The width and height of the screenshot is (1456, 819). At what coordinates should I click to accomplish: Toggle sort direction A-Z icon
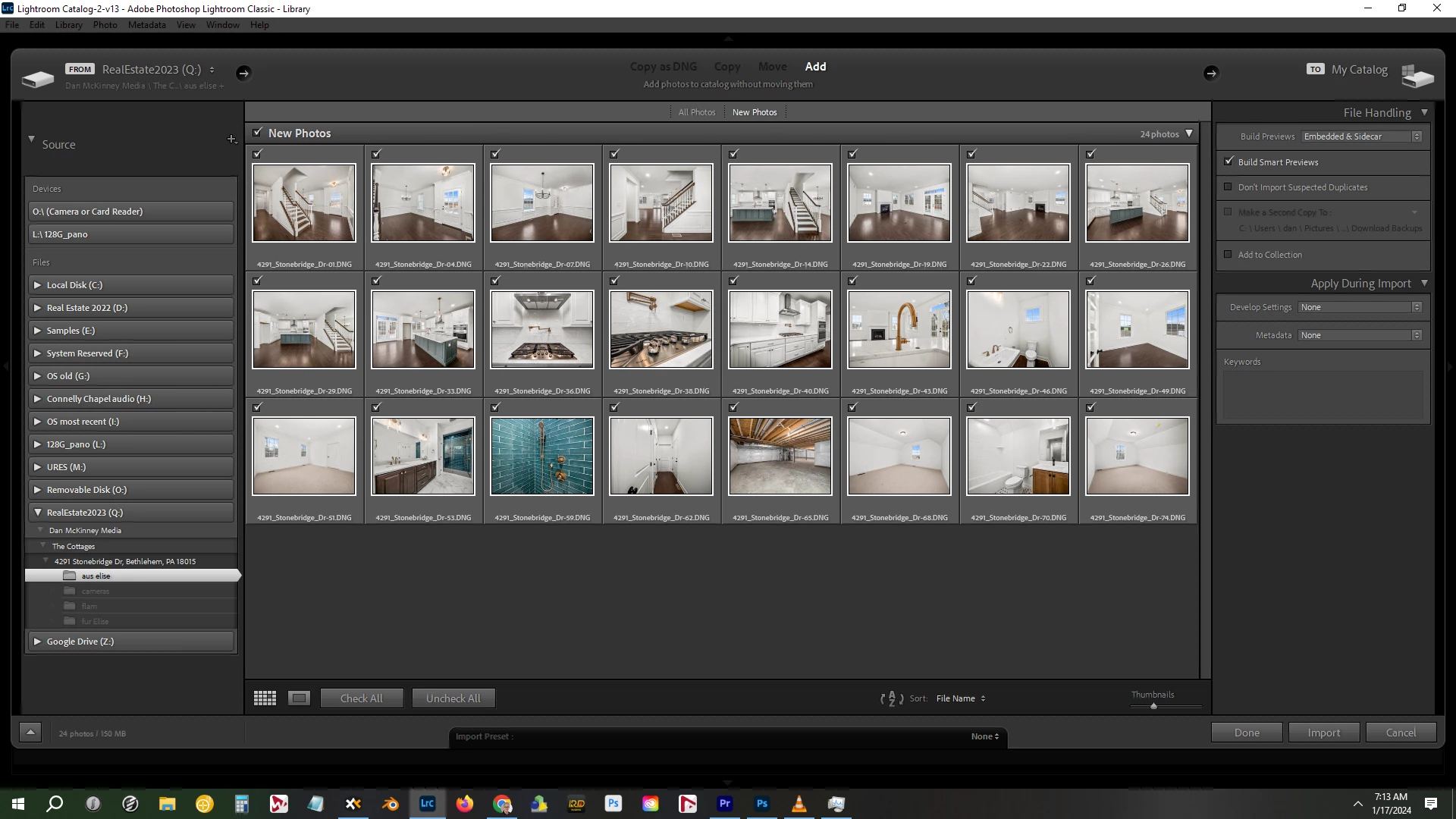tap(892, 698)
